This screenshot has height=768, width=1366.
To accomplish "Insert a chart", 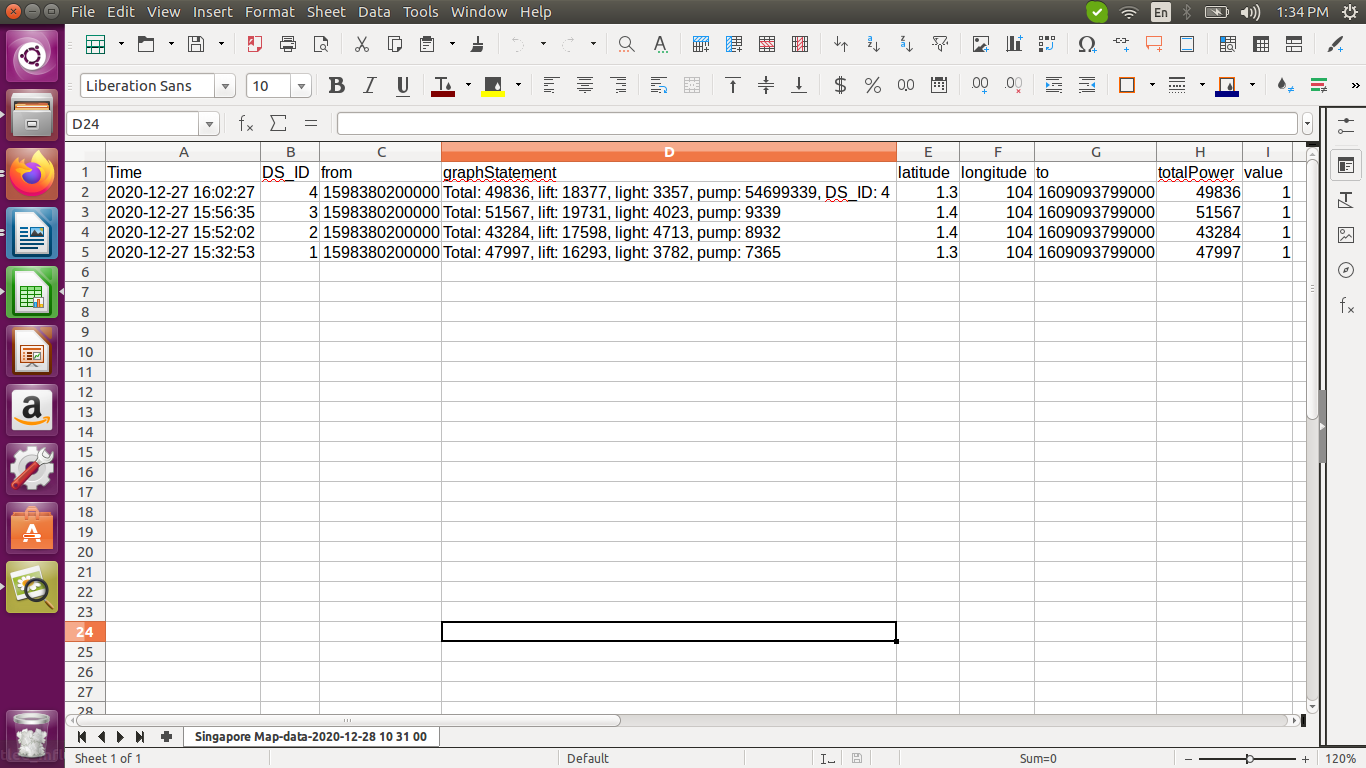I will pos(1014,44).
